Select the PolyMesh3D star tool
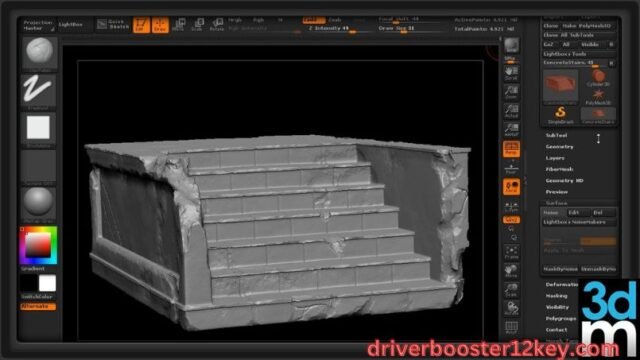The height and width of the screenshot is (360, 640). point(598,98)
